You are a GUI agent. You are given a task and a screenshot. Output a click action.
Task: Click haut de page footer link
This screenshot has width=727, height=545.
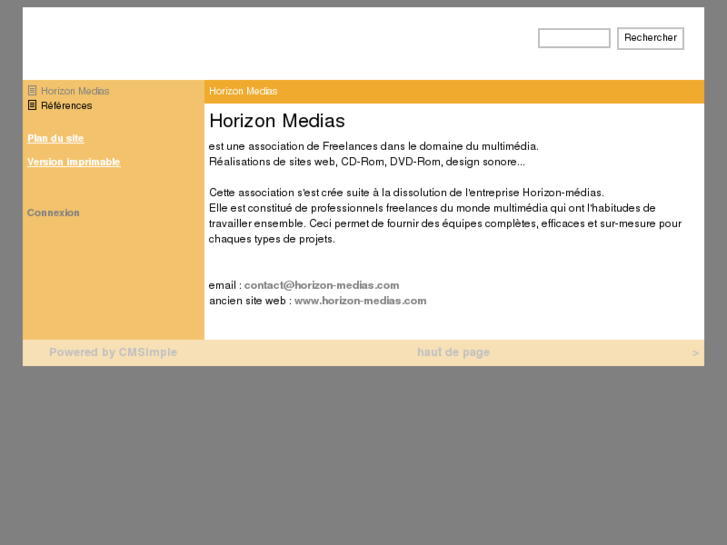pyautogui.click(x=453, y=353)
